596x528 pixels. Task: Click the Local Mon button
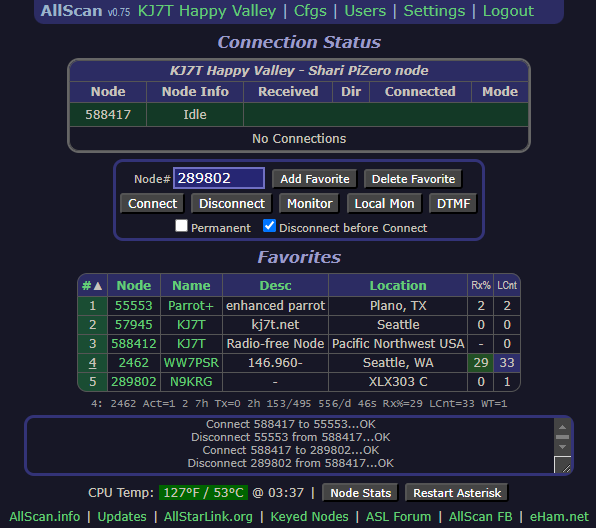[384, 203]
